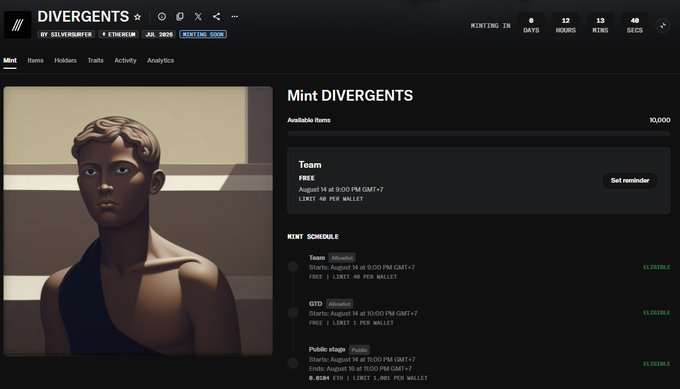This screenshot has height=389, width=680.
Task: Favorite the collection with the star icon
Action: pos(137,17)
